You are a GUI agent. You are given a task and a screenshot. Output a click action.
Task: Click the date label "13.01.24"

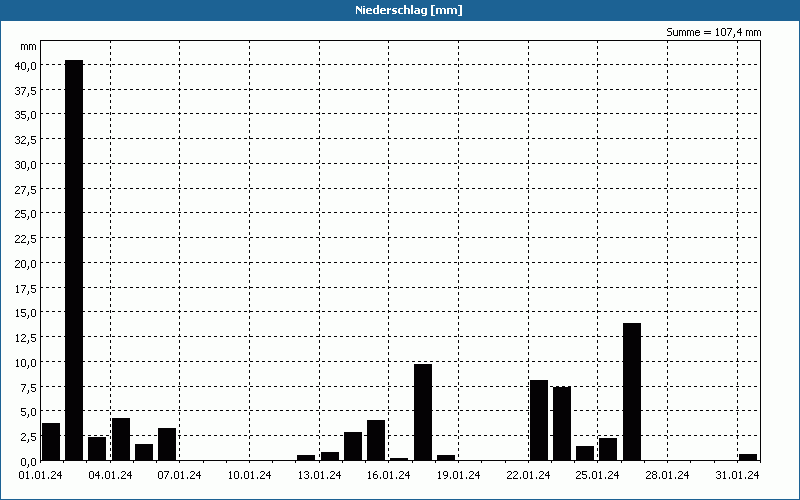[319, 475]
